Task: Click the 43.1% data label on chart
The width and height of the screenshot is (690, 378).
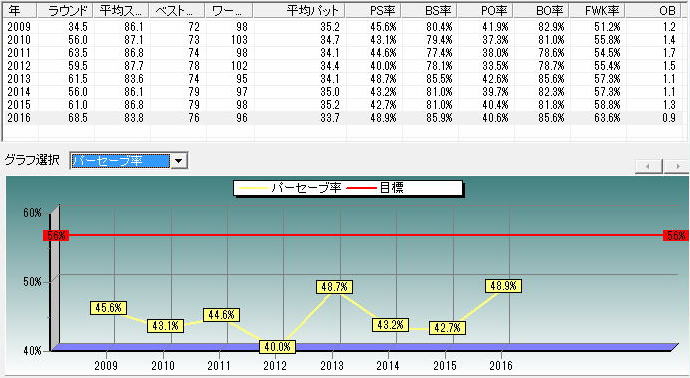Action: coord(165,326)
